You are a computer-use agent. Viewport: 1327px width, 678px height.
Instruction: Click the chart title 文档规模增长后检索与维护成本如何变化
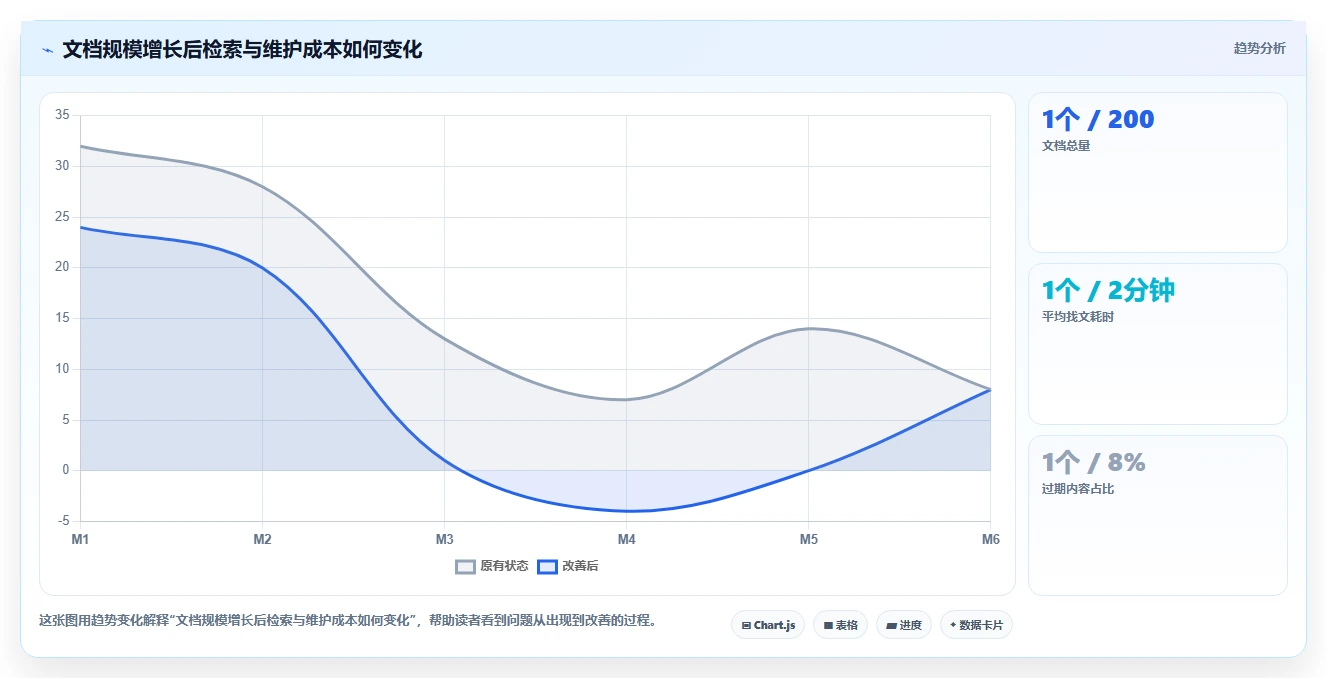tap(242, 49)
